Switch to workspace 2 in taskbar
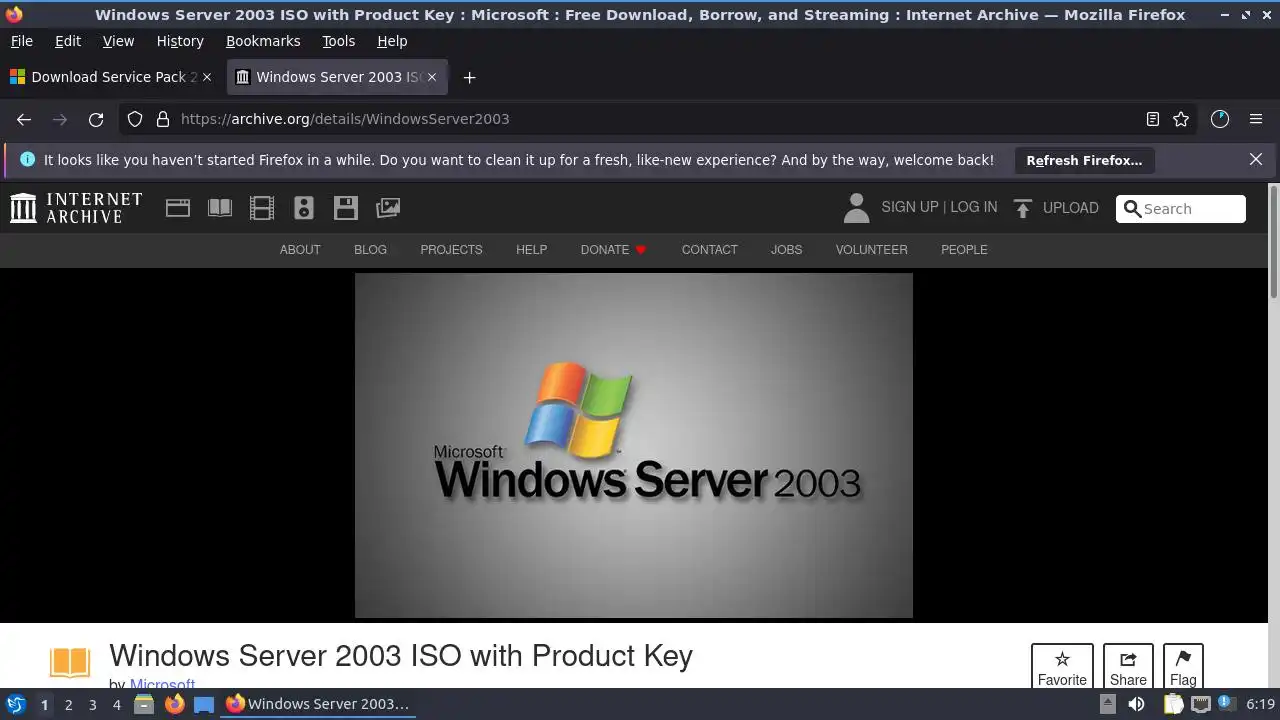 [68, 705]
